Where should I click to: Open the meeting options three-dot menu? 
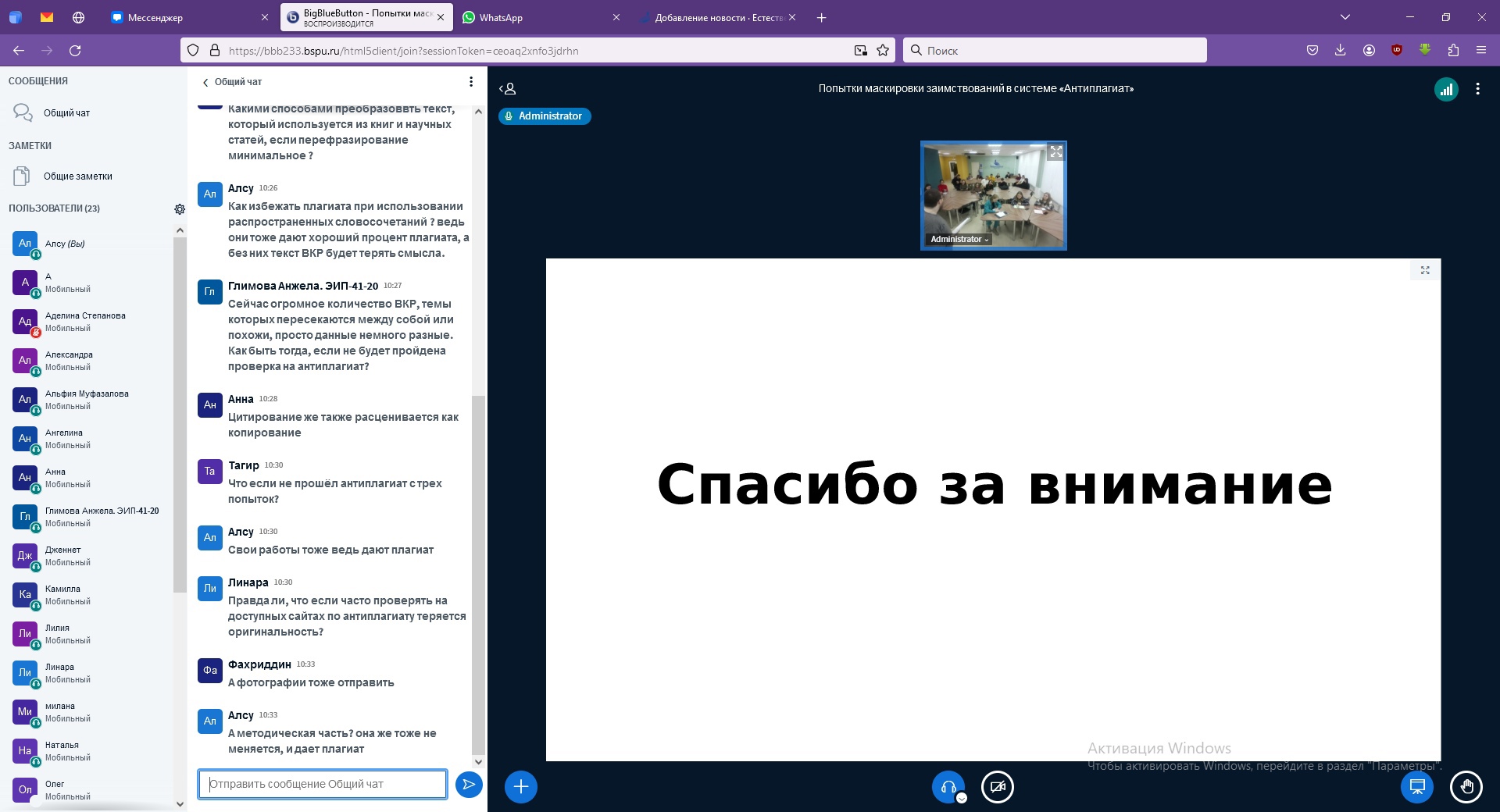point(1477,89)
